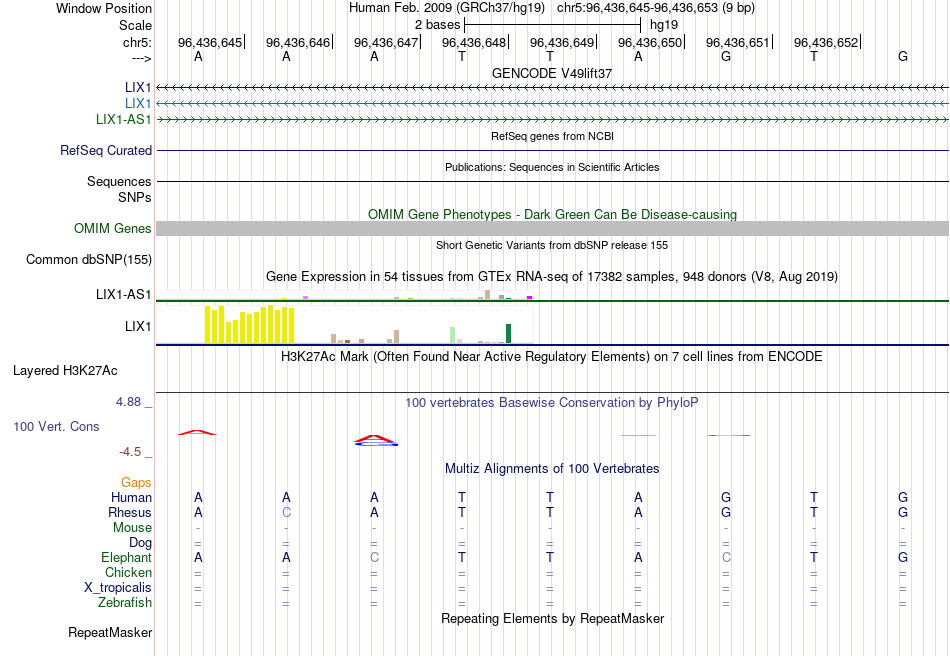Click Elephant's C base under 96,436,647

(374, 557)
